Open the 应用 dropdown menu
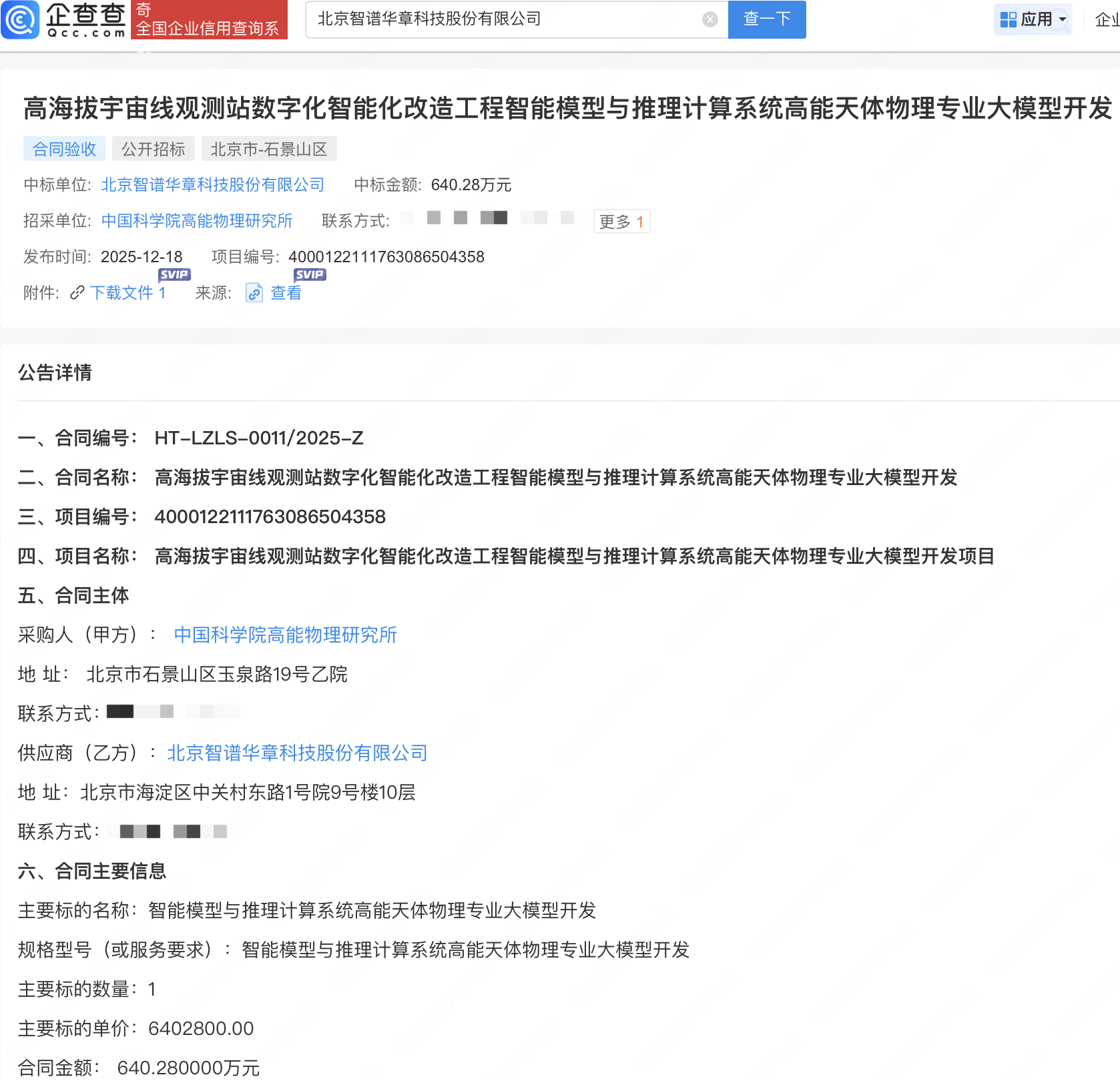 click(x=1033, y=19)
